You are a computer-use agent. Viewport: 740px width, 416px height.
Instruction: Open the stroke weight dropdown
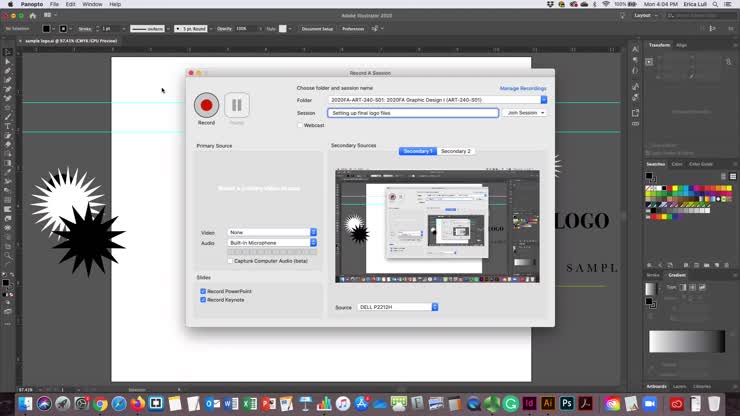click(x=124, y=29)
